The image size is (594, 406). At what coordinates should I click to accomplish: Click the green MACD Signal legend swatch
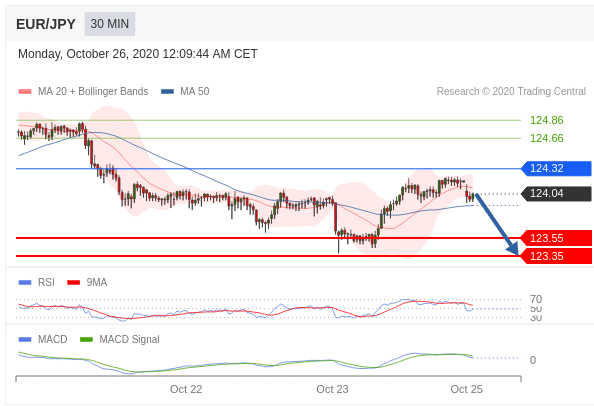86,339
